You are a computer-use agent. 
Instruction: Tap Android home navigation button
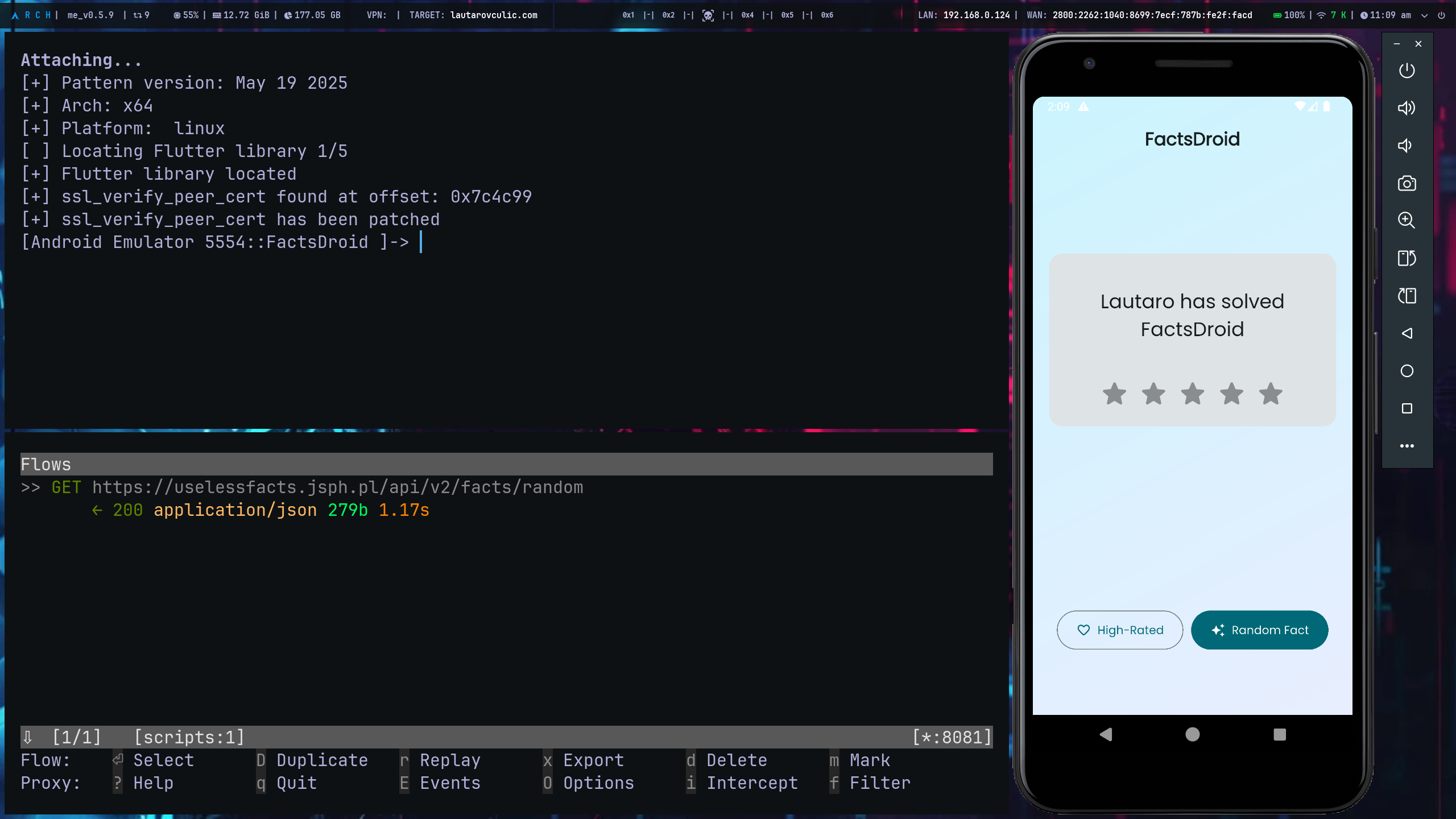[x=1193, y=735]
